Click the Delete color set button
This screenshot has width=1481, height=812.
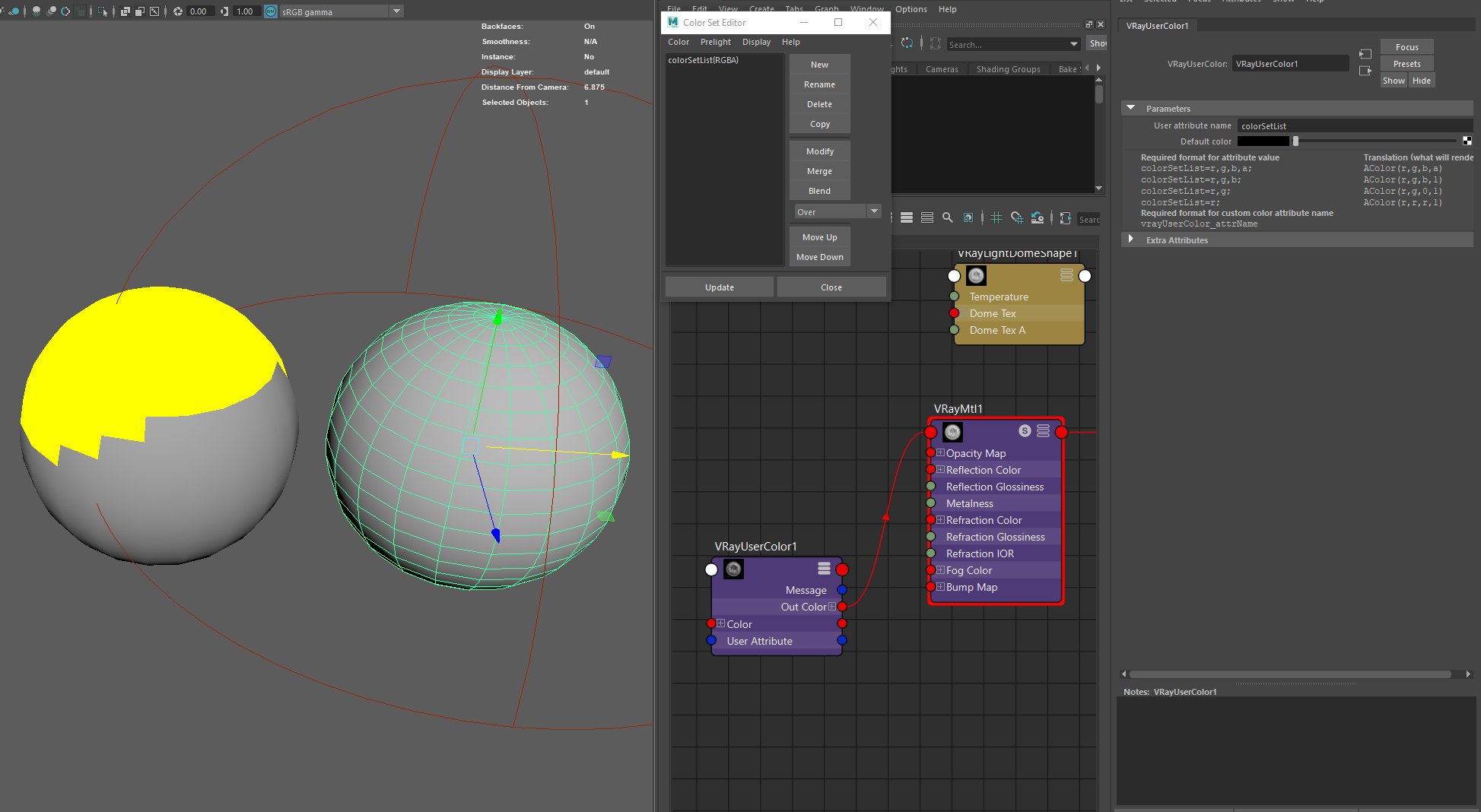point(819,104)
